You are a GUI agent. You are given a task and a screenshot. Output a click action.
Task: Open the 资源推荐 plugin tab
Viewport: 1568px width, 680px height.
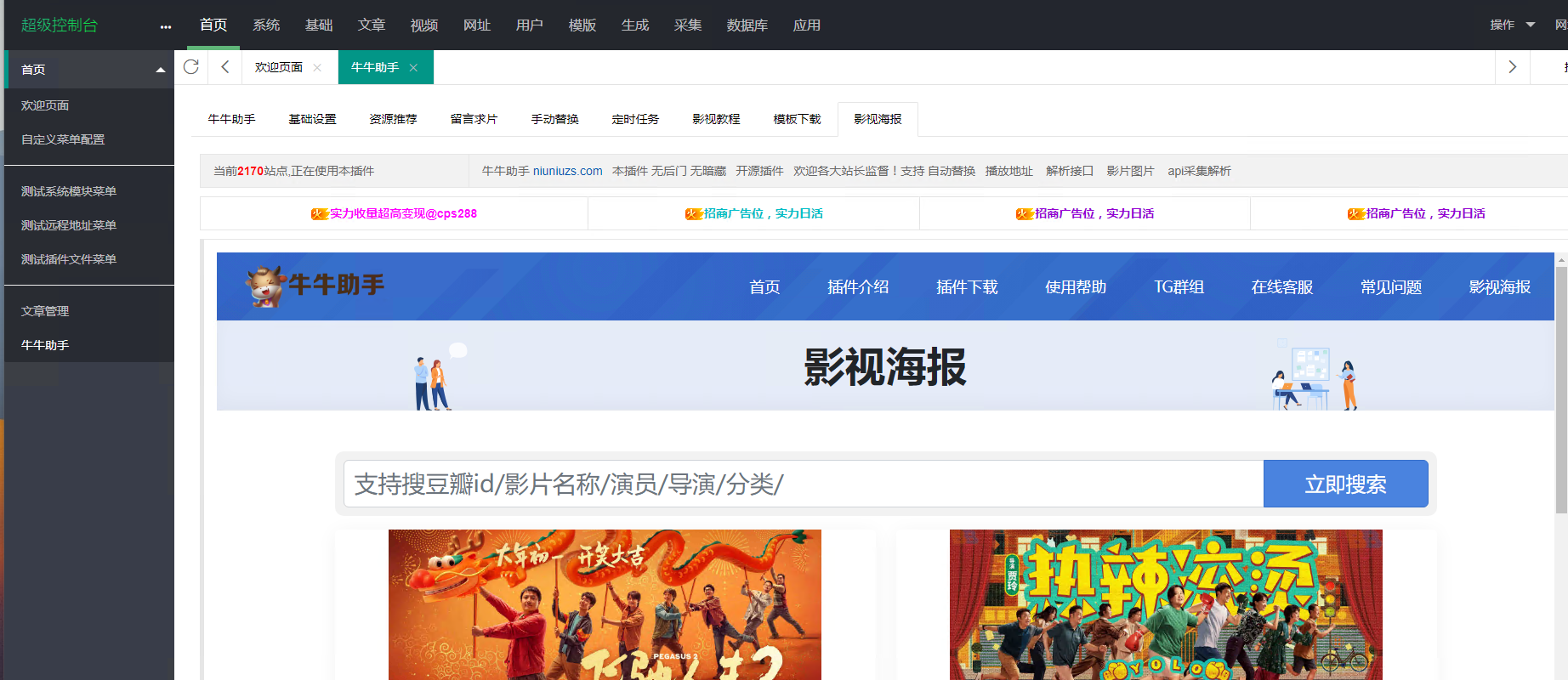(394, 119)
